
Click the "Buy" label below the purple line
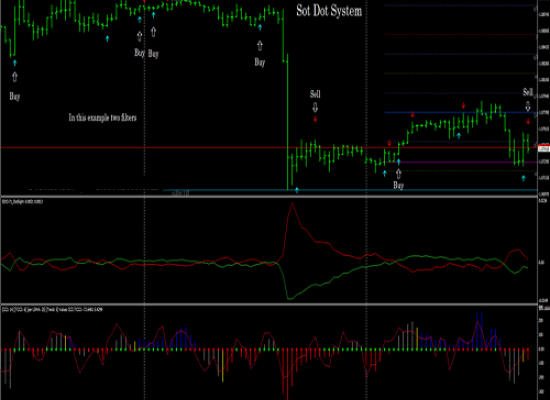pyautogui.click(x=398, y=185)
